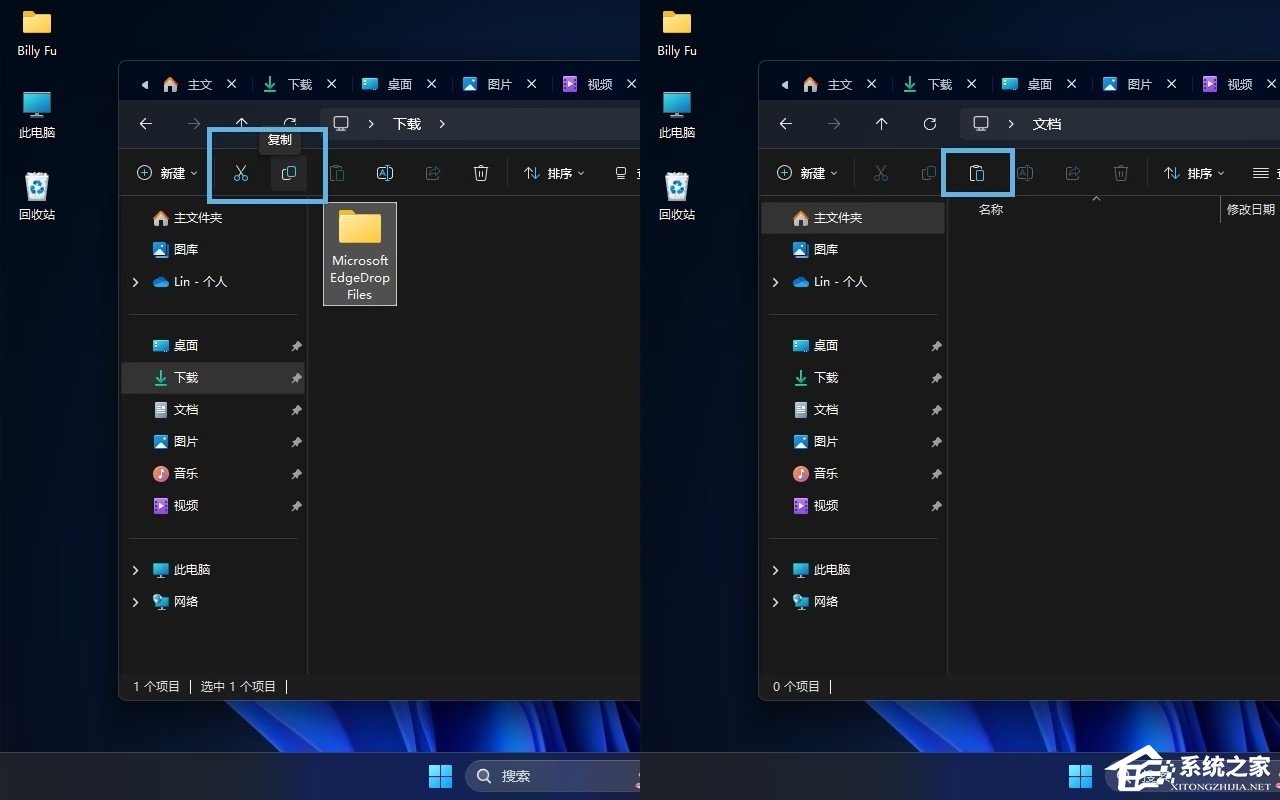1280x800 pixels.
Task: Click the Share icon in the right window toolbar
Action: point(1073,173)
